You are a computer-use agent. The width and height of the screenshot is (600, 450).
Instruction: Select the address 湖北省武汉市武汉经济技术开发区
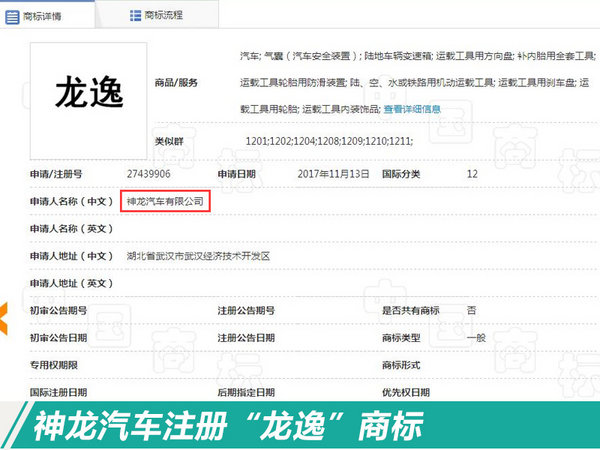[198, 256]
